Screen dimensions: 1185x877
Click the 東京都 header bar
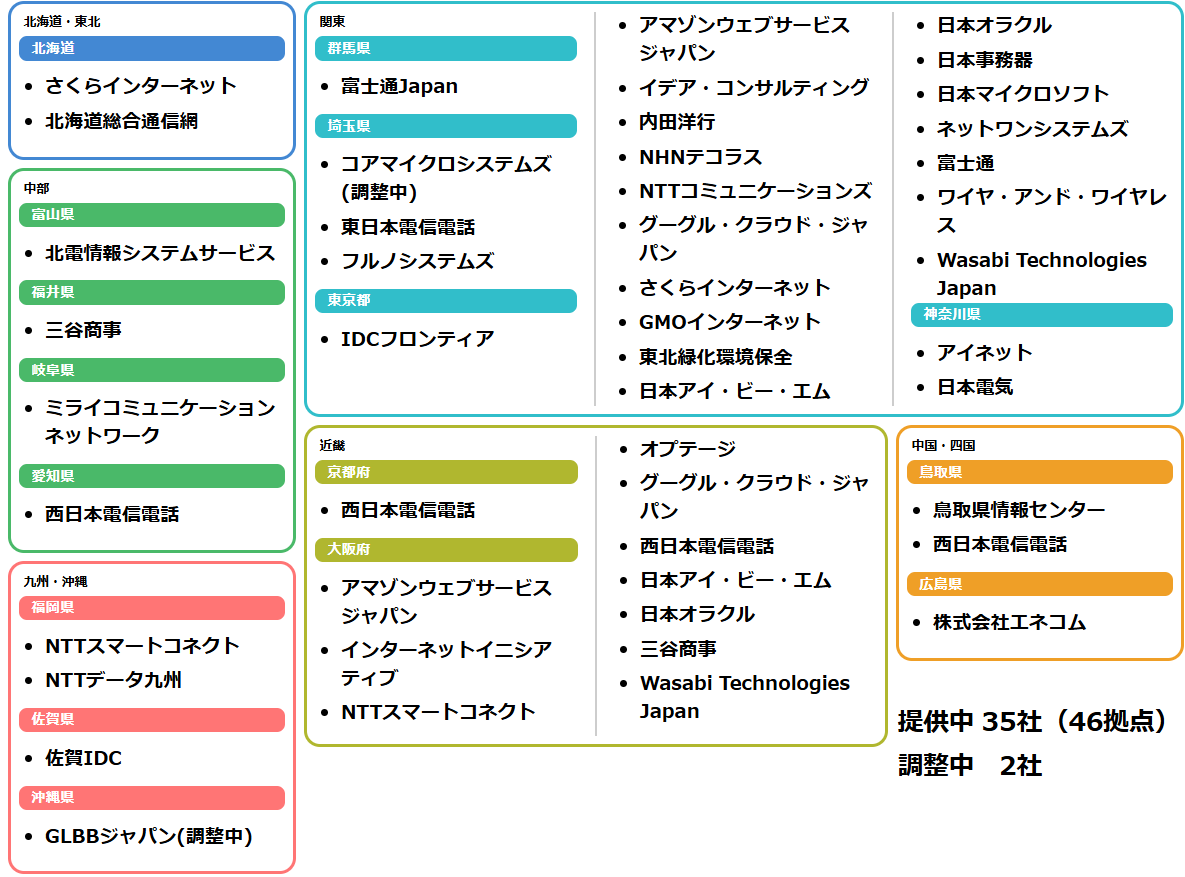446,301
